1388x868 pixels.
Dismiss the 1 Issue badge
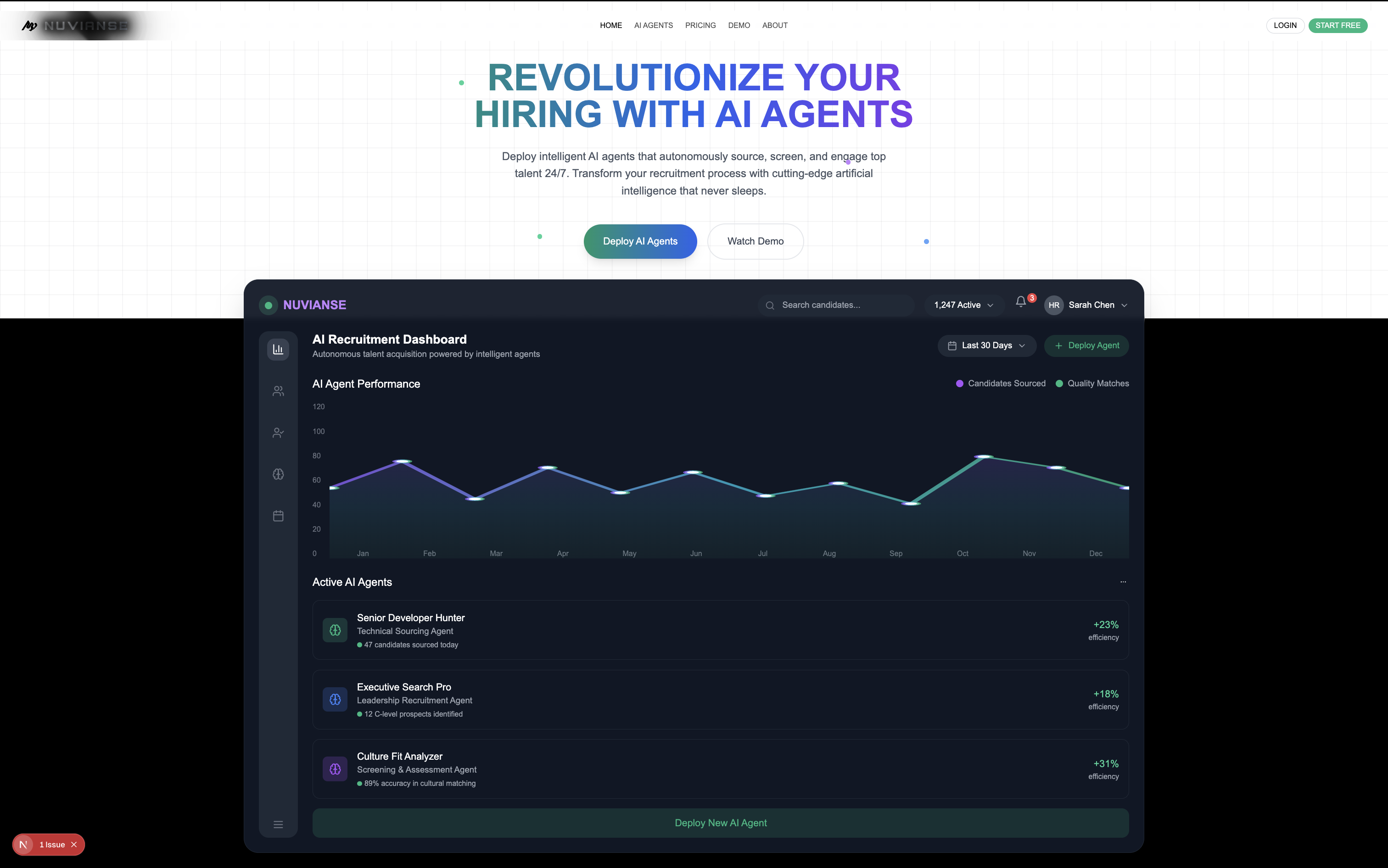tap(74, 845)
